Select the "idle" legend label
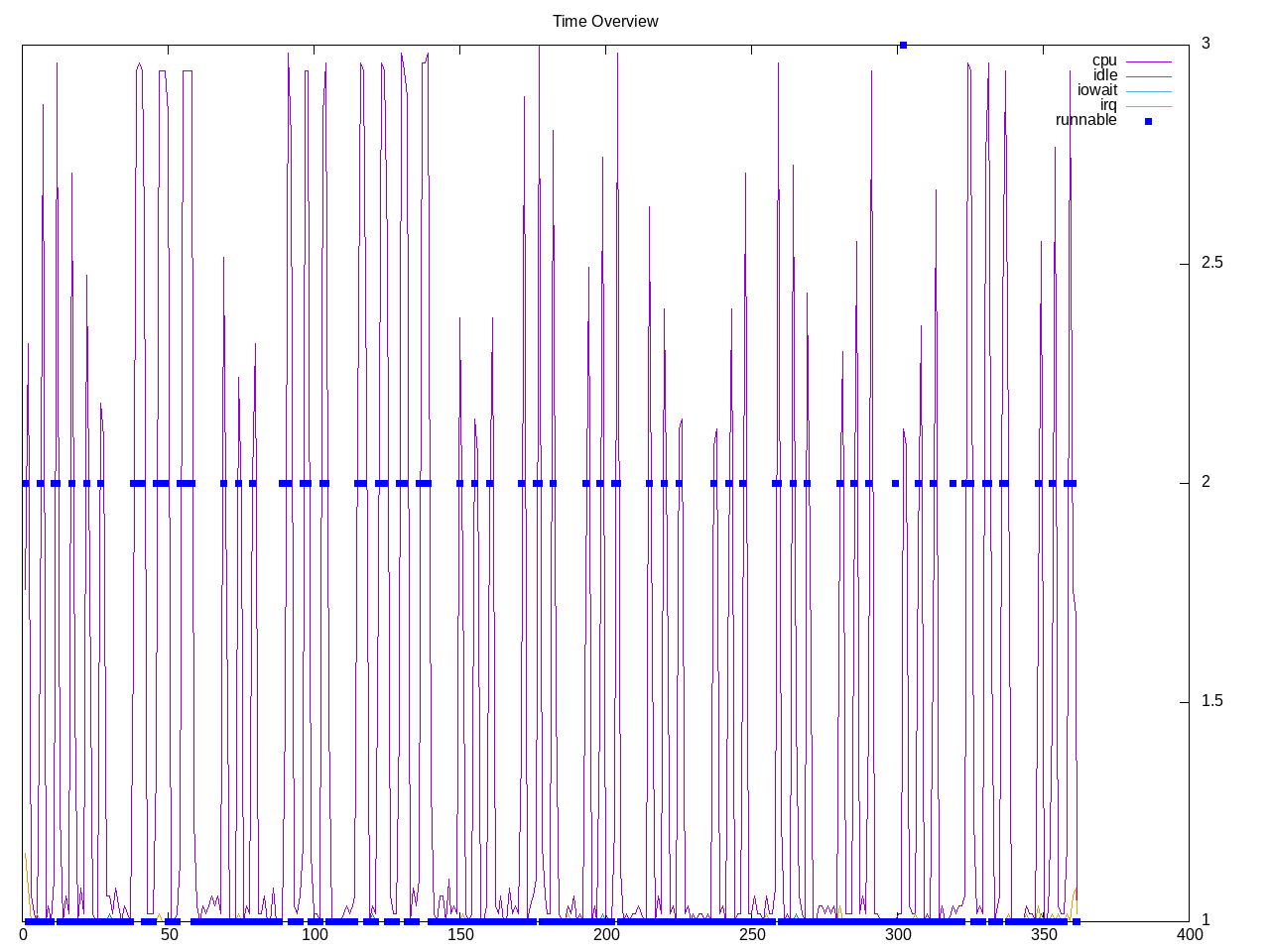Image resolution: width=1270 pixels, height=952 pixels. (x=1104, y=75)
